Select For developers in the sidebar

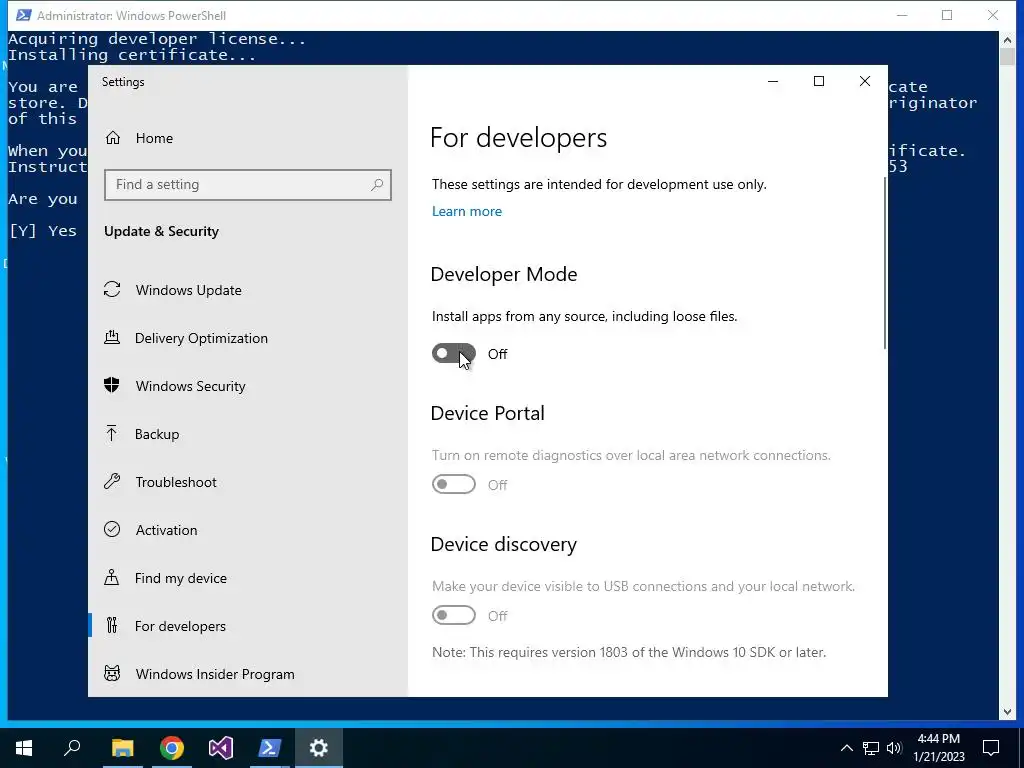(x=248, y=626)
